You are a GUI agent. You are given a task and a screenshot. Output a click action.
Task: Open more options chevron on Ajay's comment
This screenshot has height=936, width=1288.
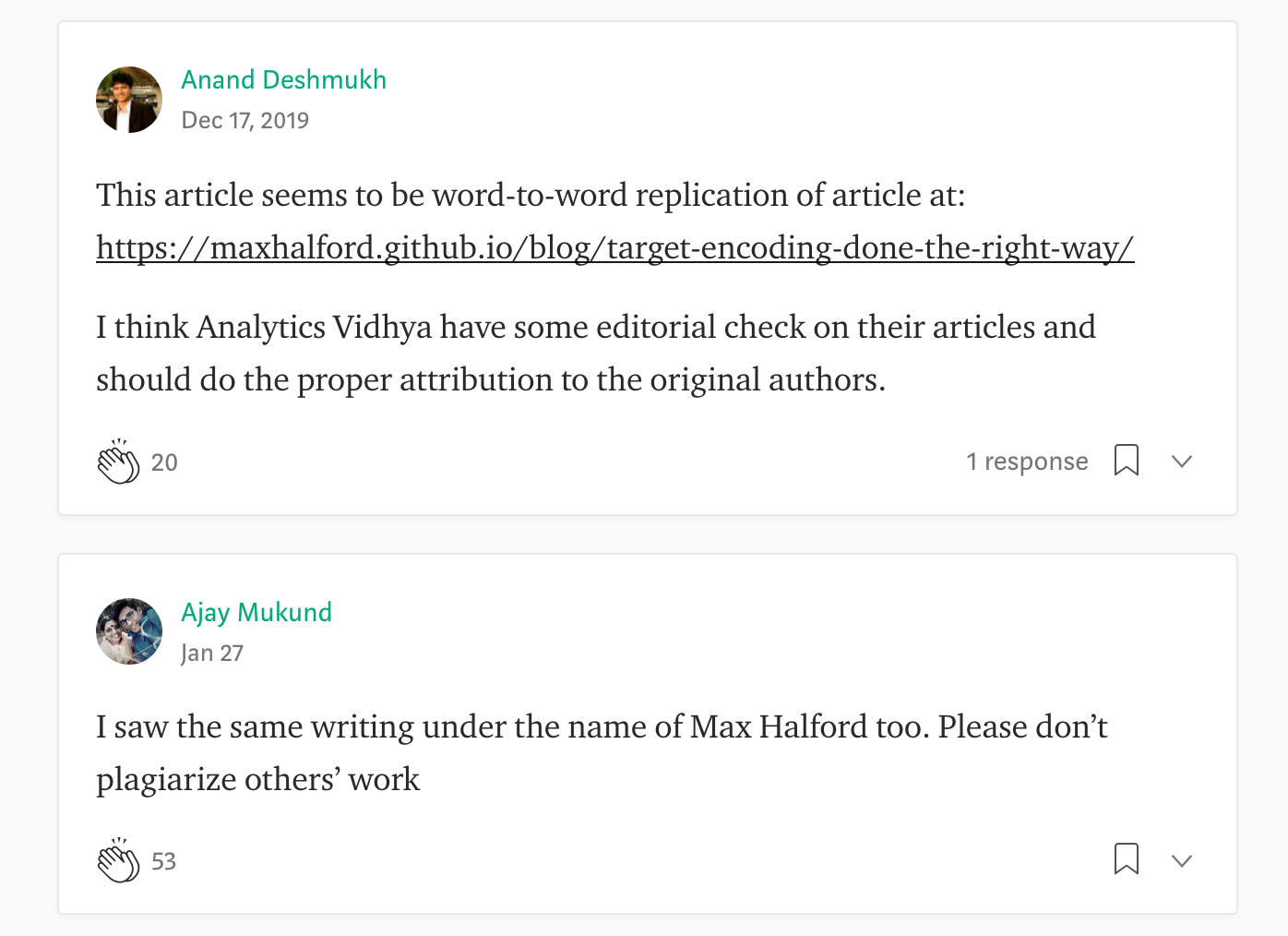[x=1182, y=860]
